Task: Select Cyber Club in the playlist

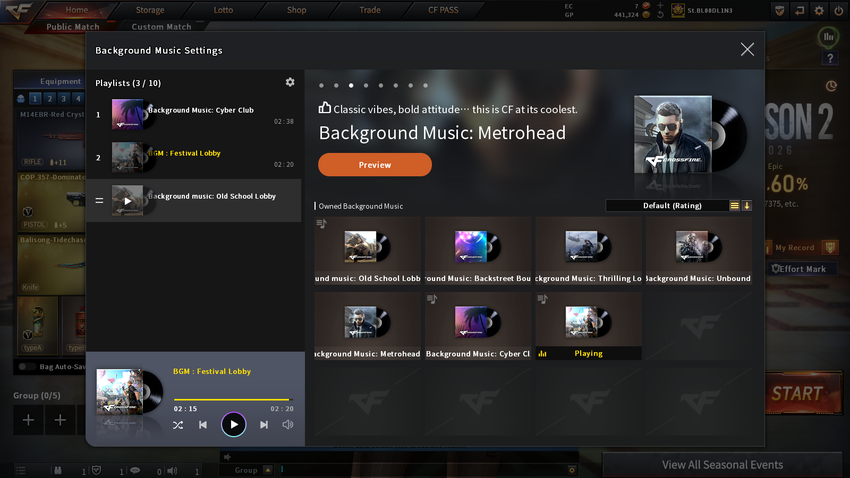Action: [194, 114]
